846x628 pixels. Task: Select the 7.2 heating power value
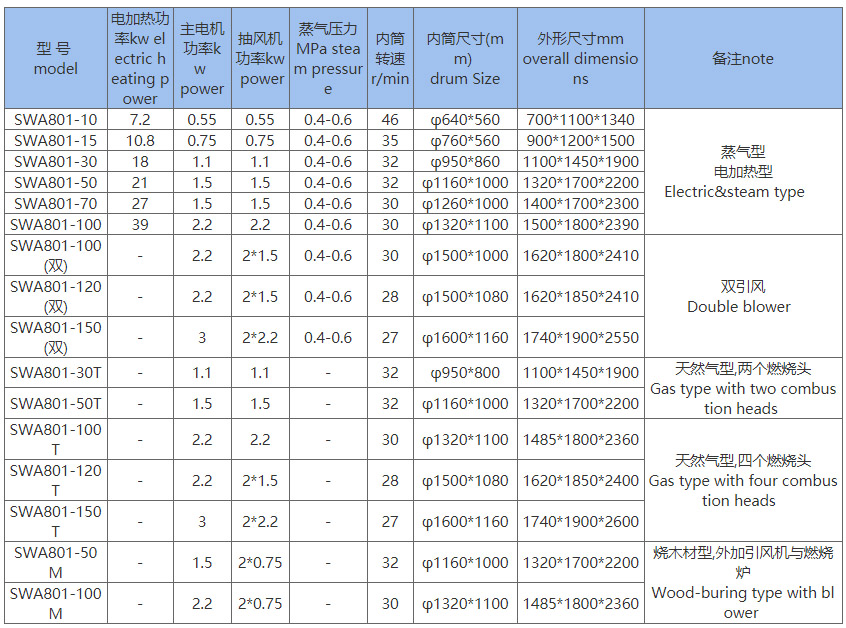coord(140,120)
